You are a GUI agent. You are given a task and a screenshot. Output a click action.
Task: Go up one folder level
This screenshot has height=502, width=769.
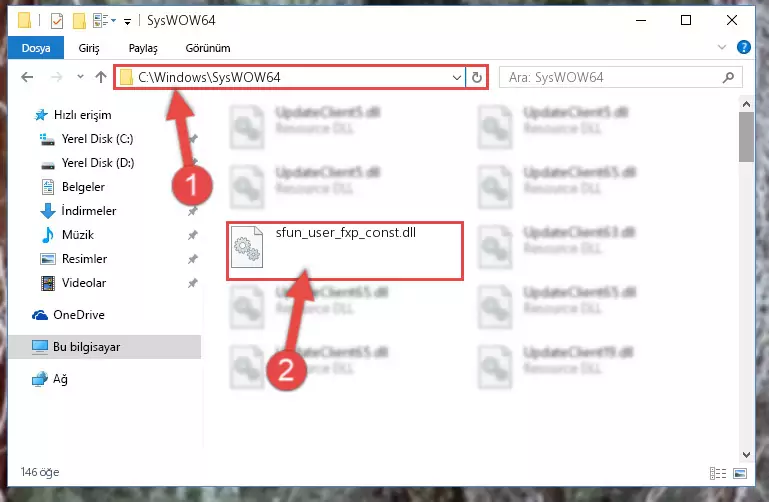click(101, 77)
